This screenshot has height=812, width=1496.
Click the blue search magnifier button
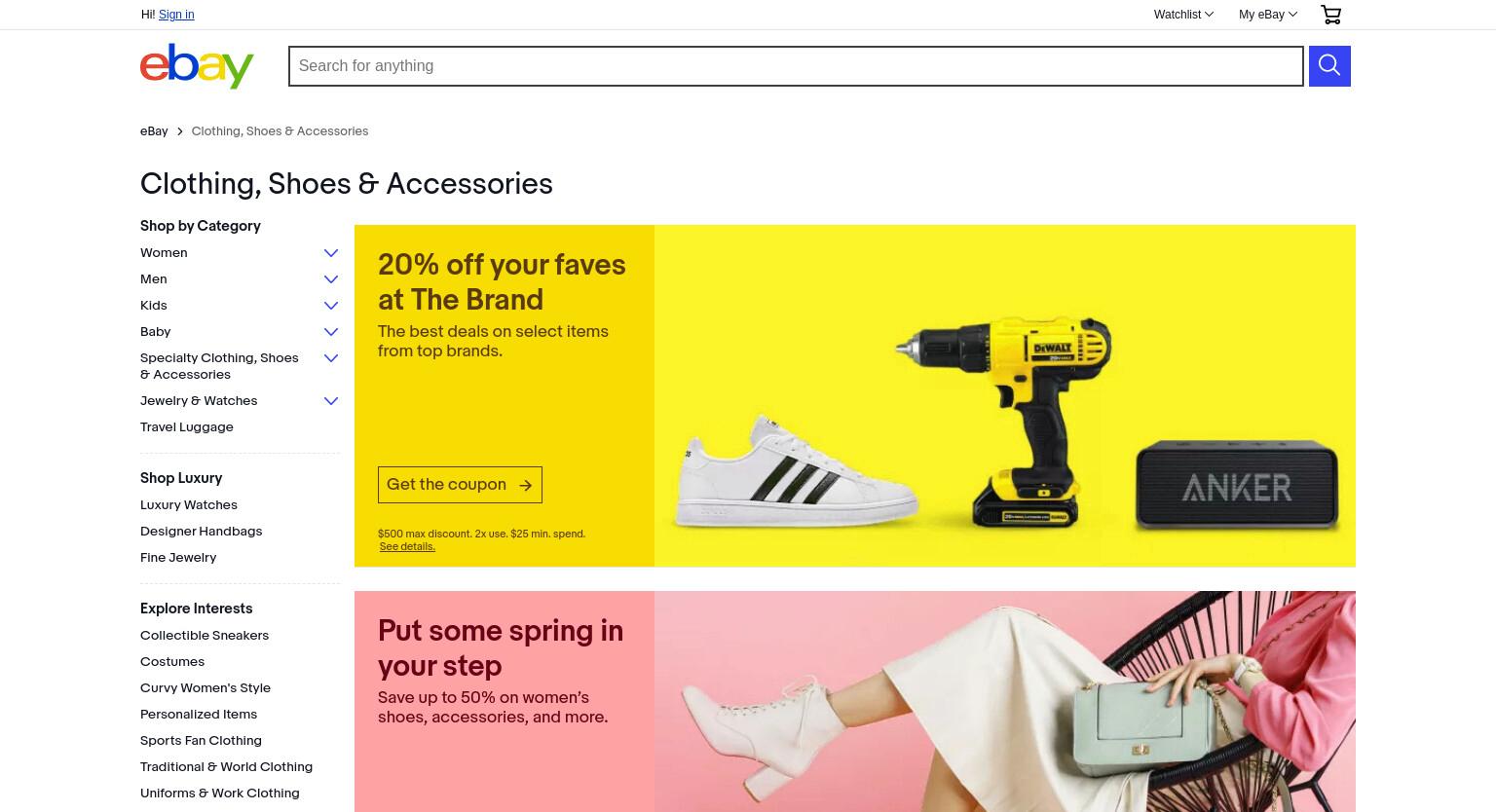(x=1329, y=66)
